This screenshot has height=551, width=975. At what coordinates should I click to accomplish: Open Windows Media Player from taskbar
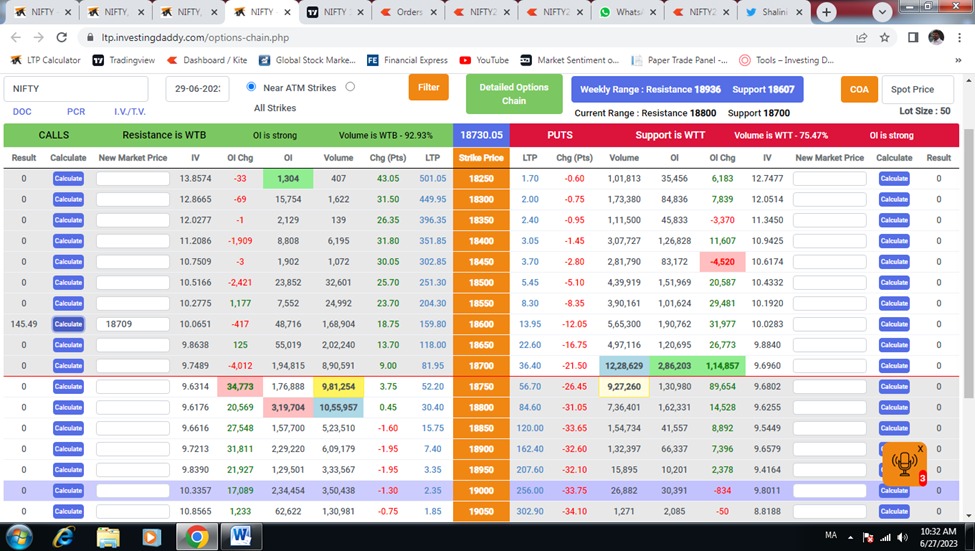(x=152, y=537)
